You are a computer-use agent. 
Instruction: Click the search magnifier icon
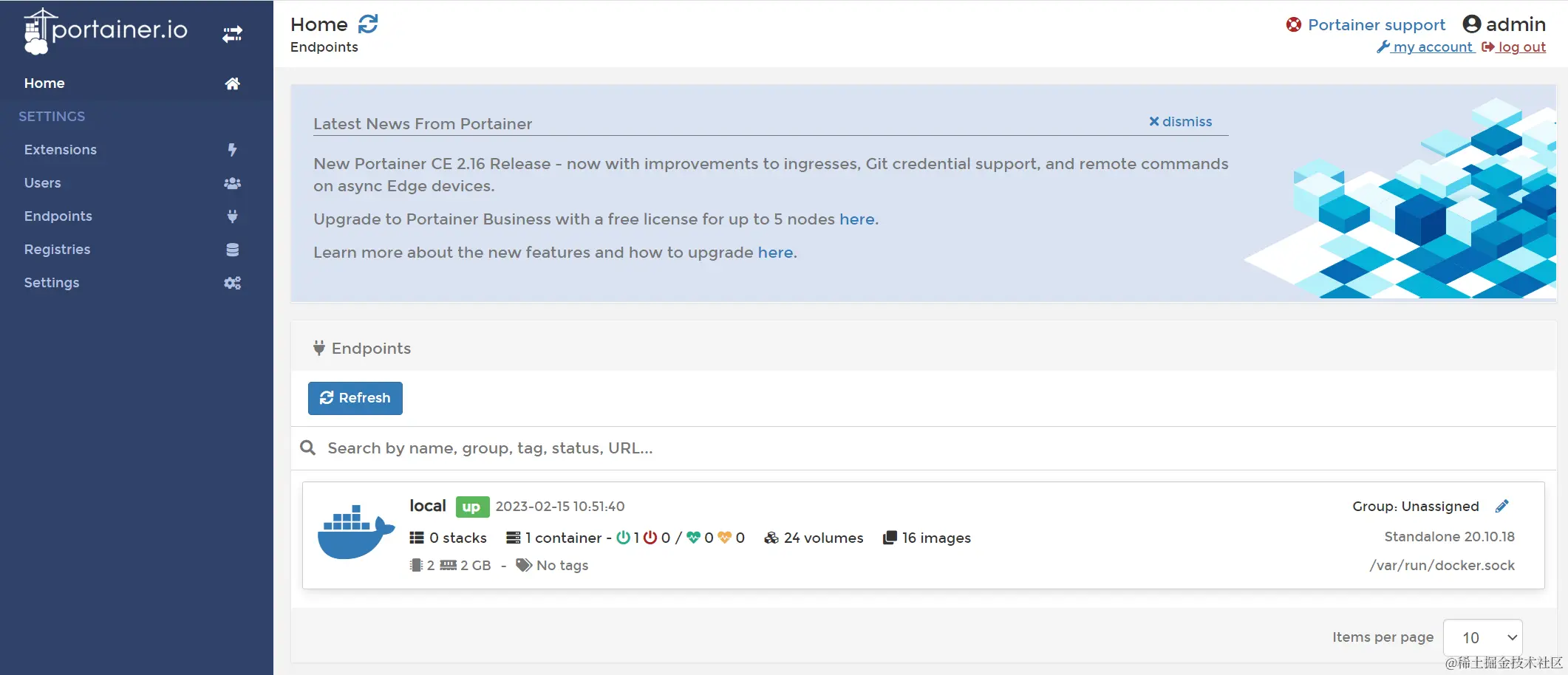coord(307,448)
